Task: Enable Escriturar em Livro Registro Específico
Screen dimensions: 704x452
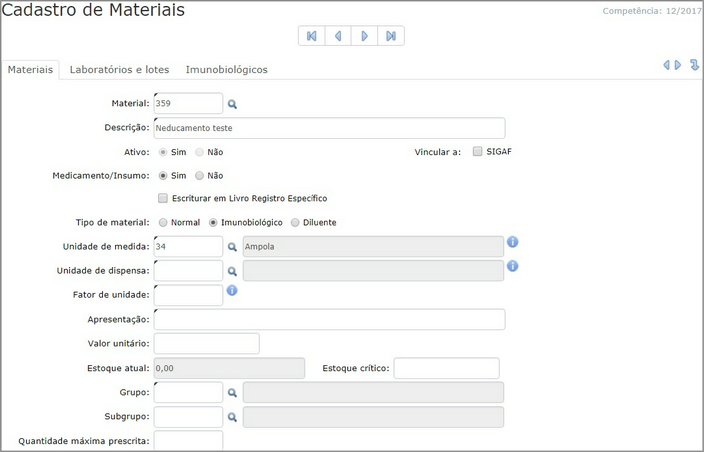Action: pyautogui.click(x=163, y=198)
